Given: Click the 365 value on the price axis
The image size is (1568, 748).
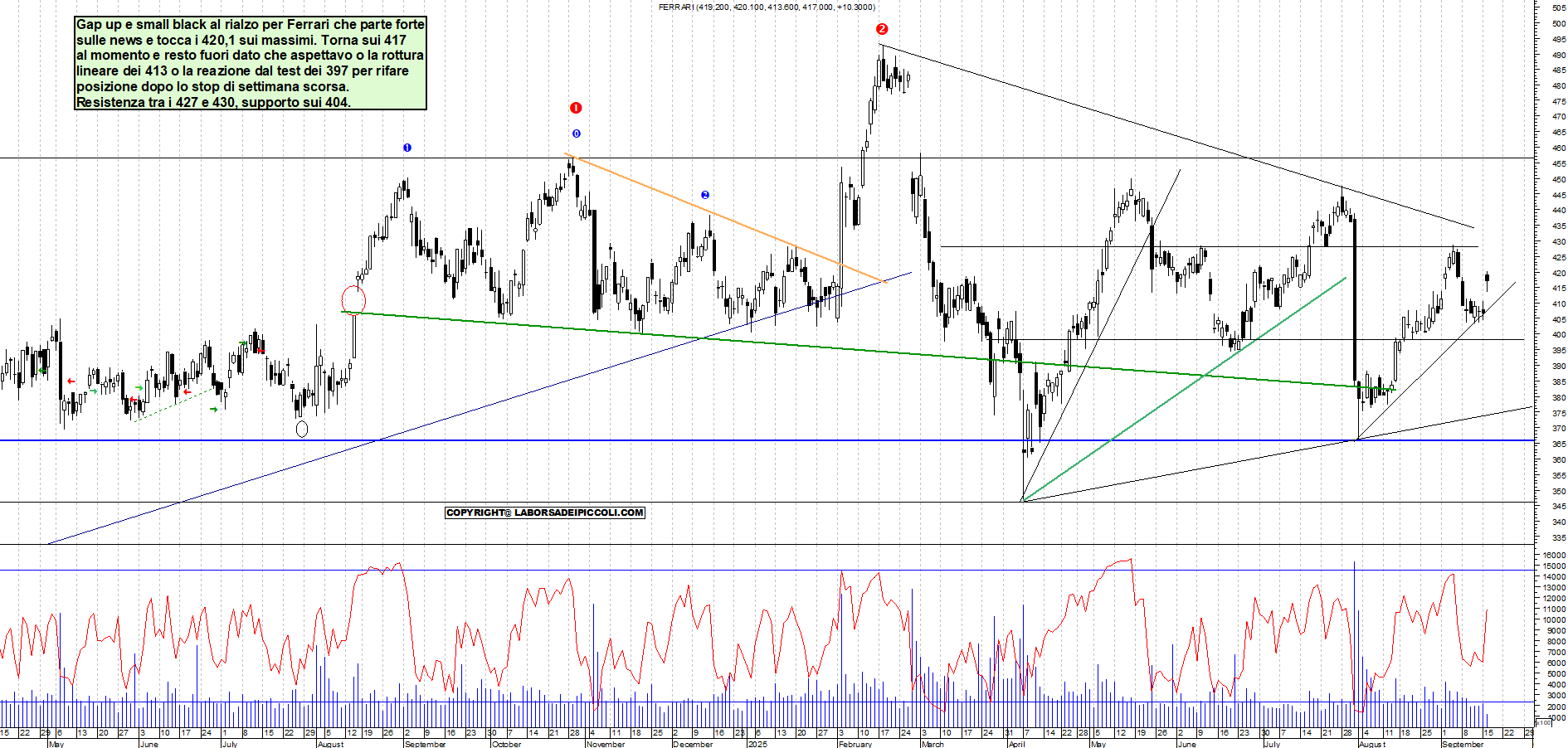Looking at the screenshot, I should (1559, 444).
